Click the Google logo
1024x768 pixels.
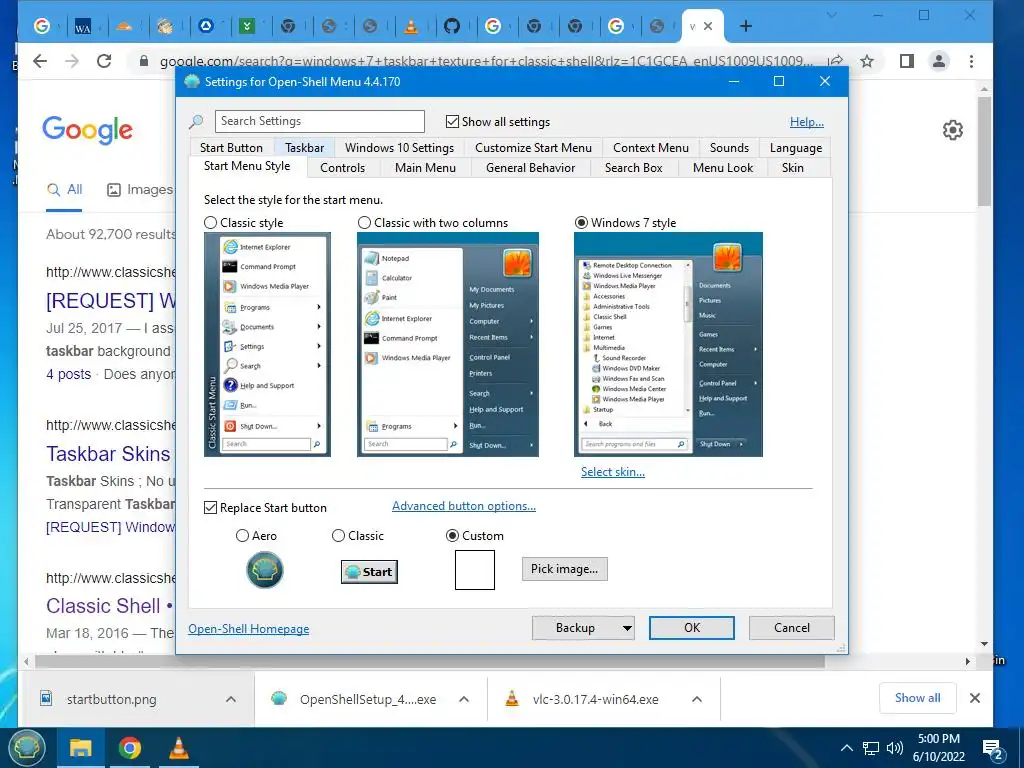click(x=88, y=129)
